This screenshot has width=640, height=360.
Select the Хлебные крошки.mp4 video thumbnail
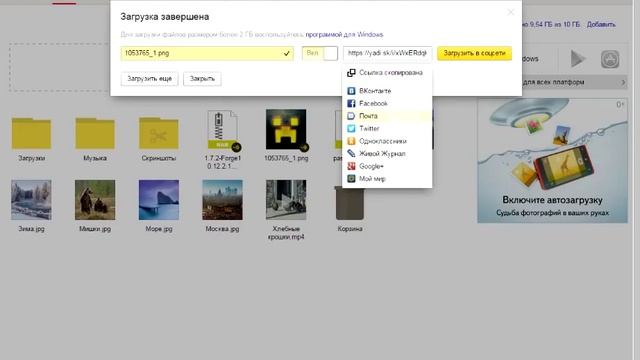click(286, 200)
